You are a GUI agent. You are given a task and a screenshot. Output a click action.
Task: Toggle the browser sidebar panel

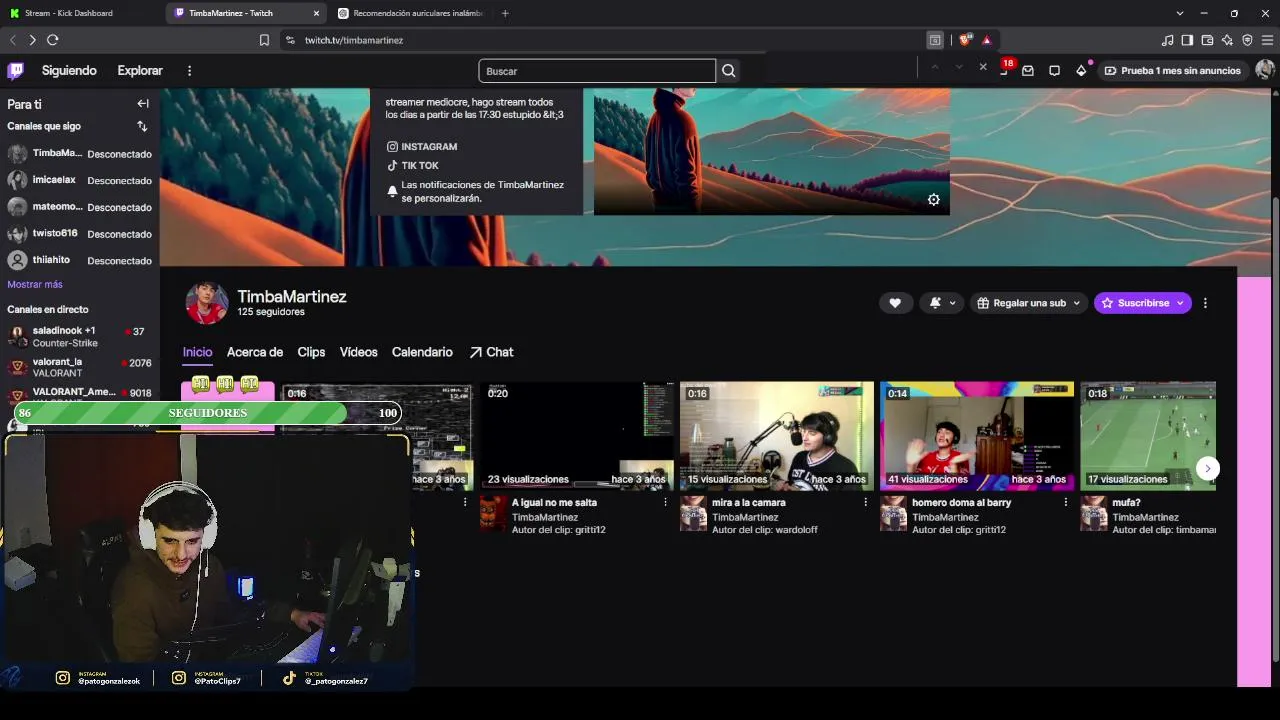(1187, 40)
